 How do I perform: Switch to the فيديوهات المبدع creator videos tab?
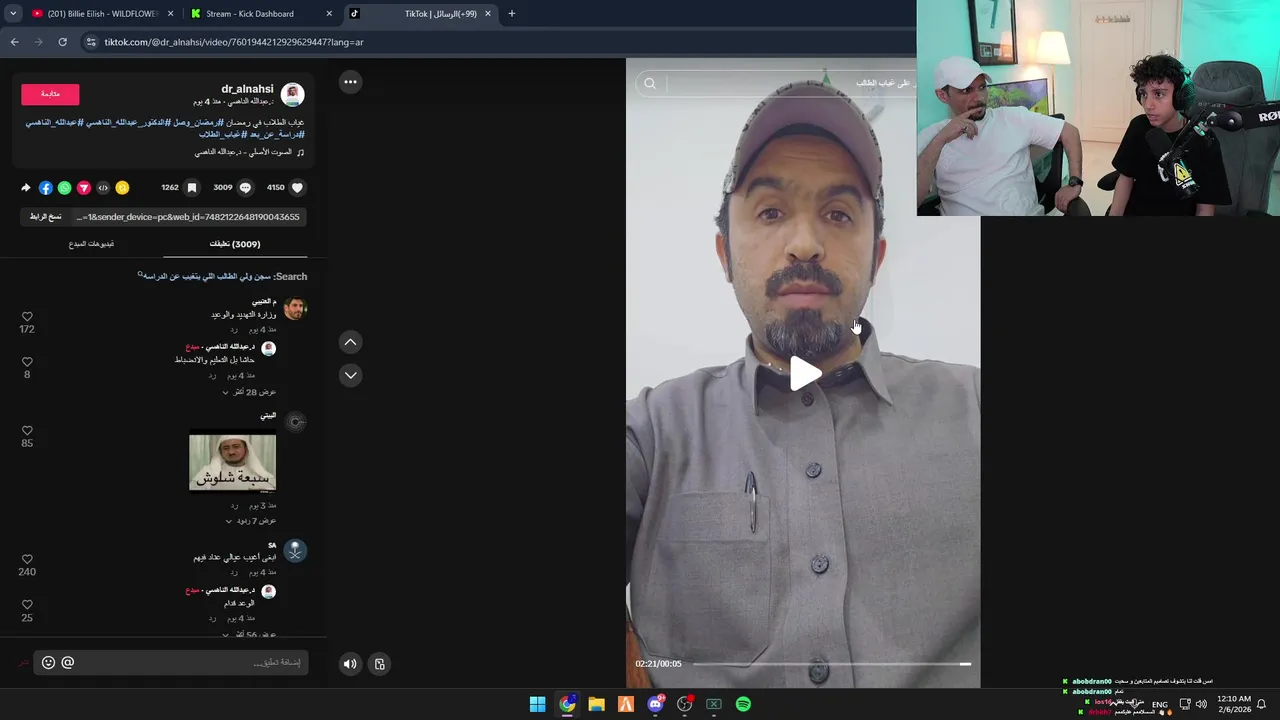click(91, 244)
